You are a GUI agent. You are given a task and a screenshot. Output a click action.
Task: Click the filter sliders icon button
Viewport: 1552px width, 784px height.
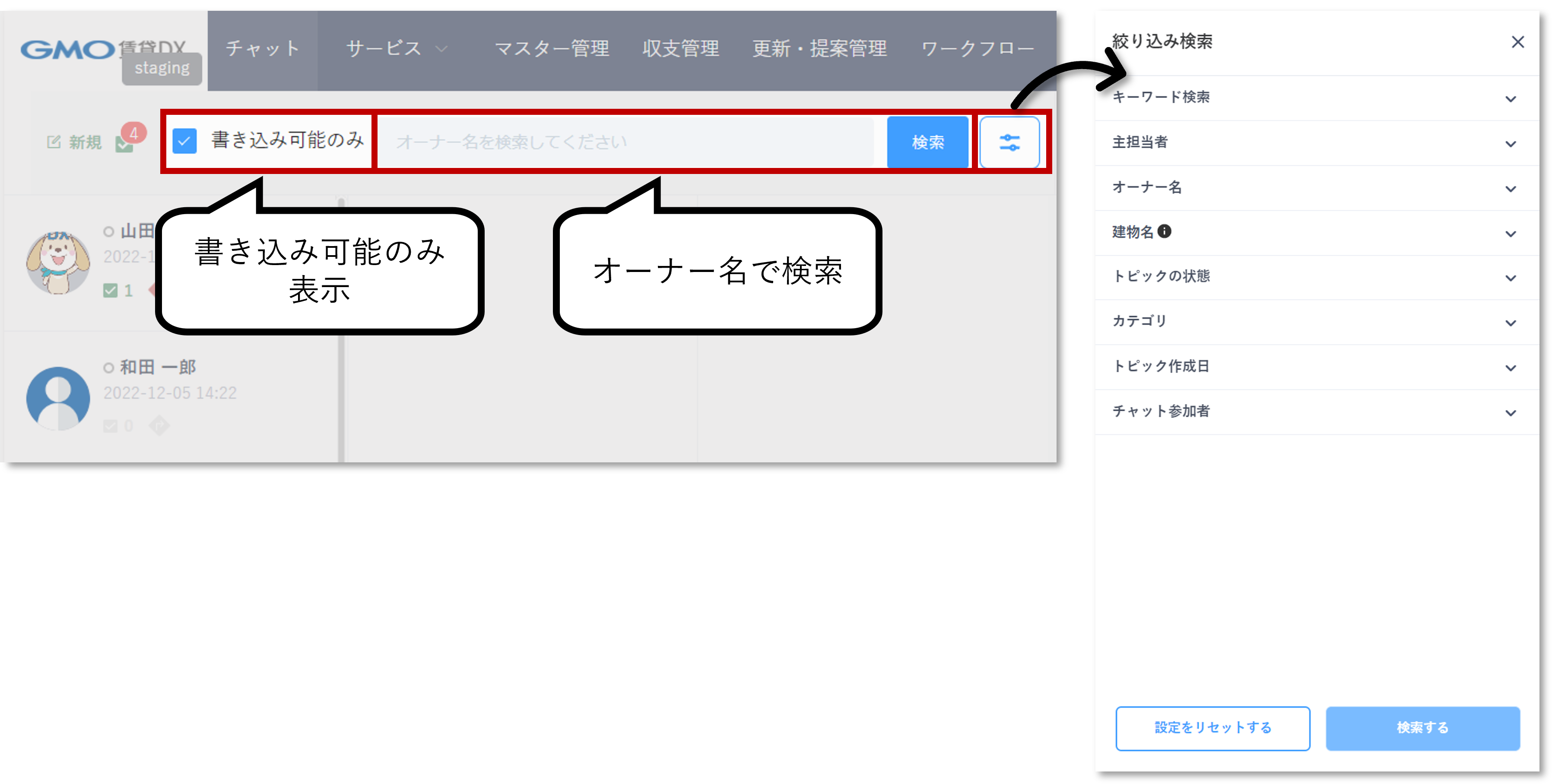point(1009,142)
